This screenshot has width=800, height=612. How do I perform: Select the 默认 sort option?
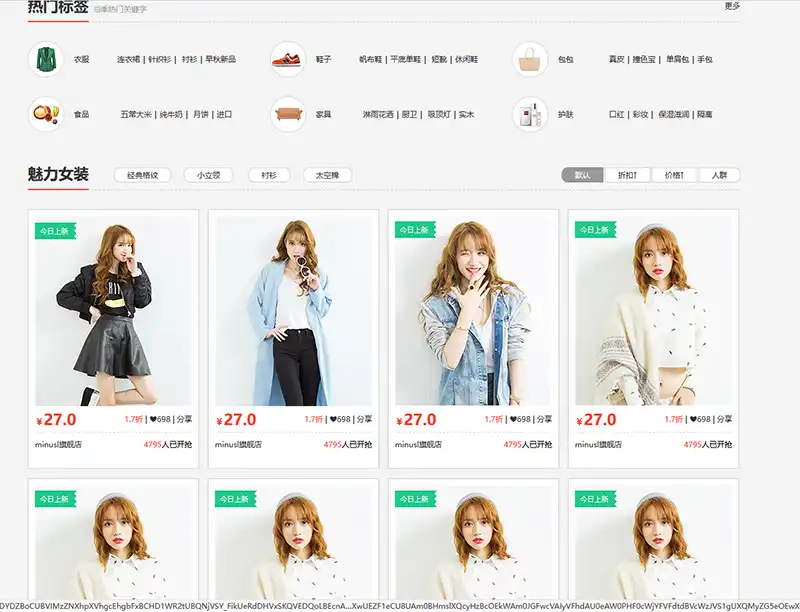(582, 175)
